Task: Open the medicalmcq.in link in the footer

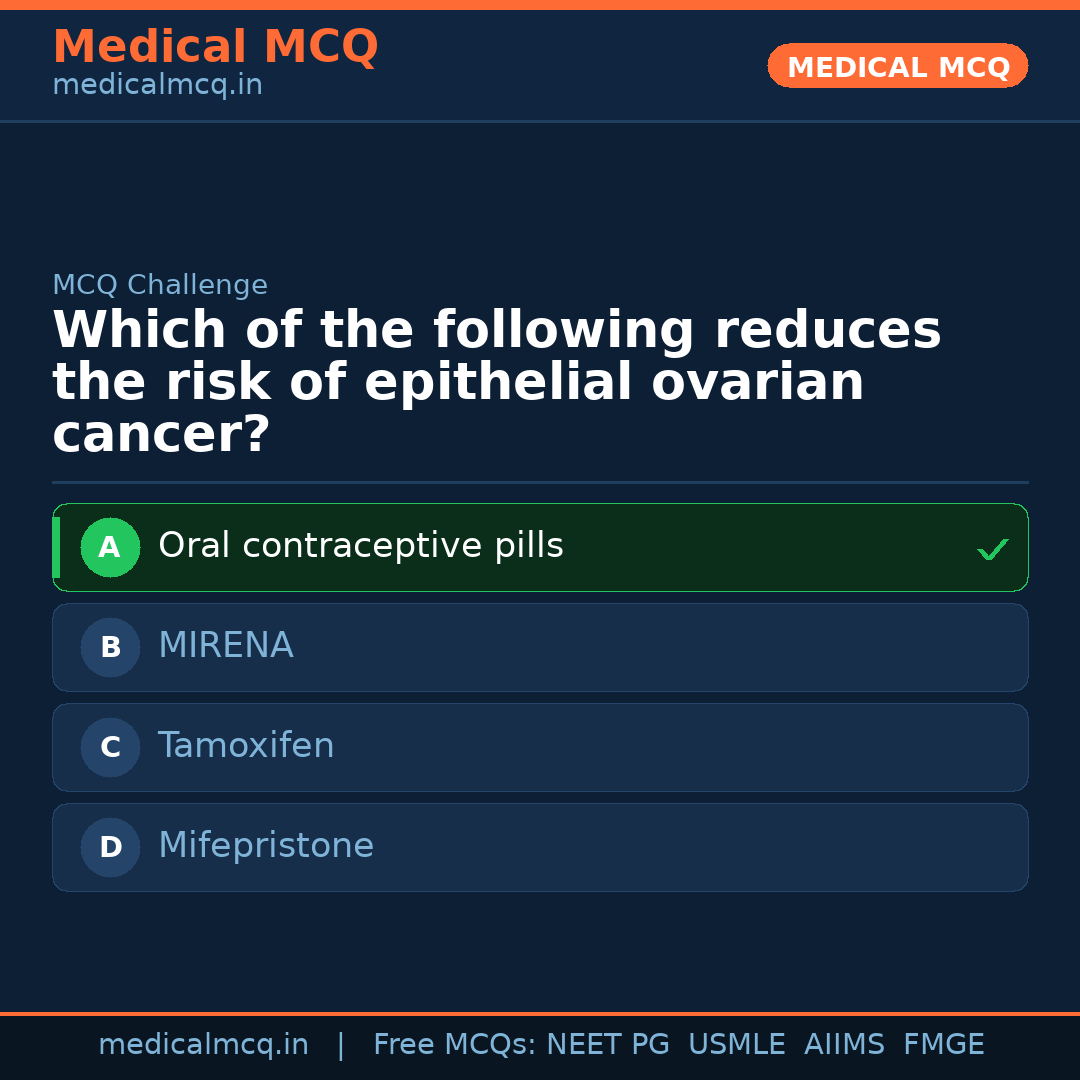Action: pyautogui.click(x=203, y=1045)
